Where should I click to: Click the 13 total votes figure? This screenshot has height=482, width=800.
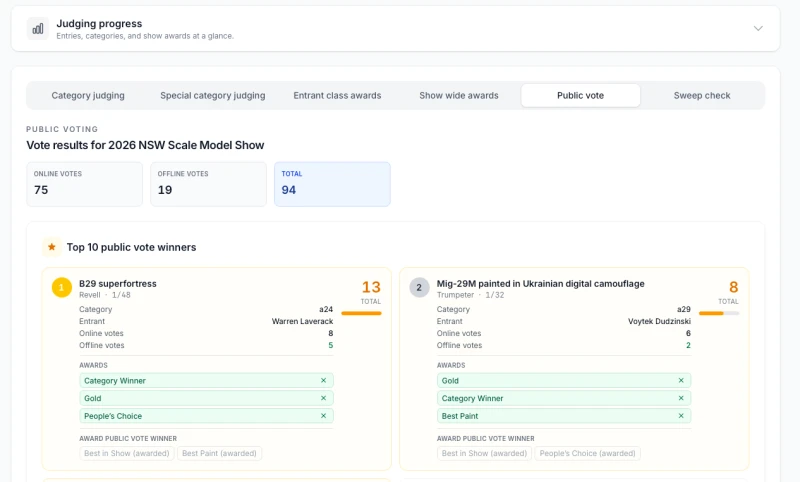371,287
